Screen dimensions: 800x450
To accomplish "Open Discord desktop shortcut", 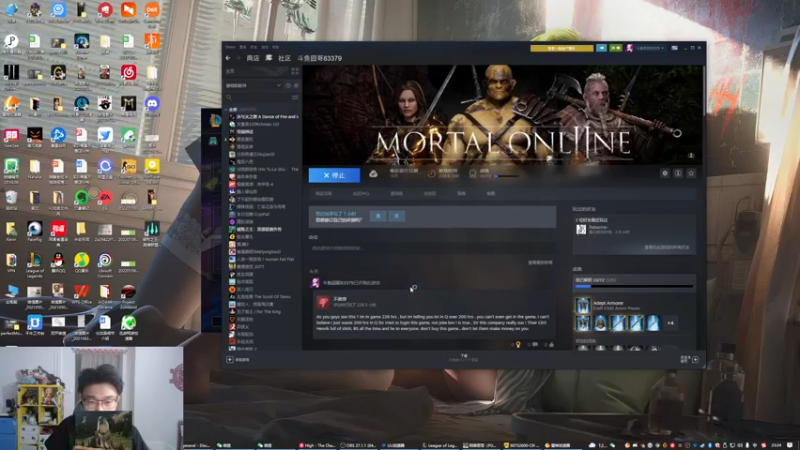I will click(152, 106).
